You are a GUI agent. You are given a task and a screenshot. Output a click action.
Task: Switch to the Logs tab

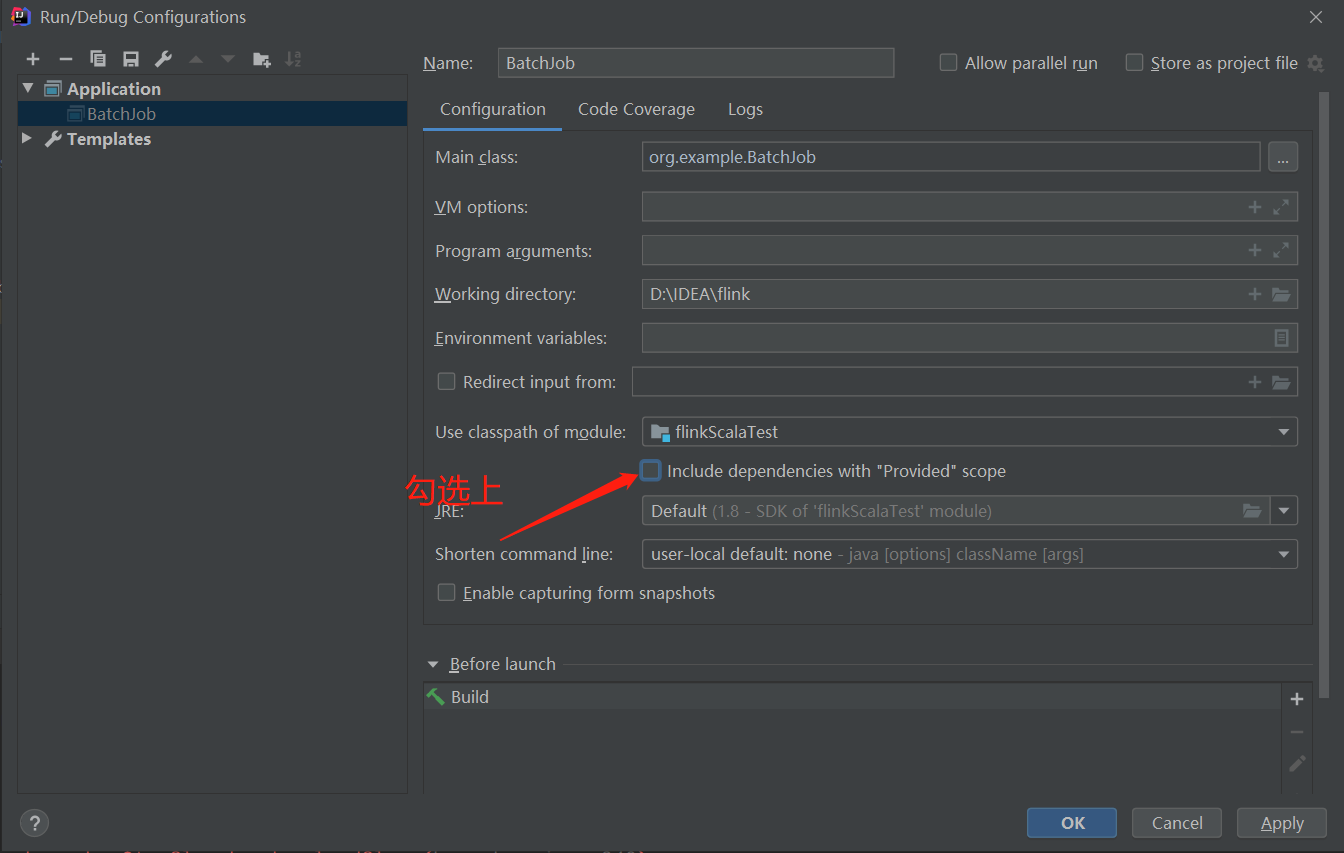tap(745, 109)
